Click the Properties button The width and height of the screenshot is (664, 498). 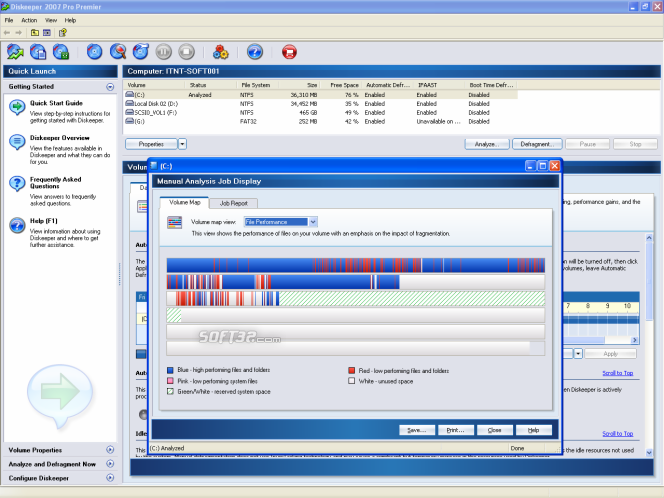(151, 144)
